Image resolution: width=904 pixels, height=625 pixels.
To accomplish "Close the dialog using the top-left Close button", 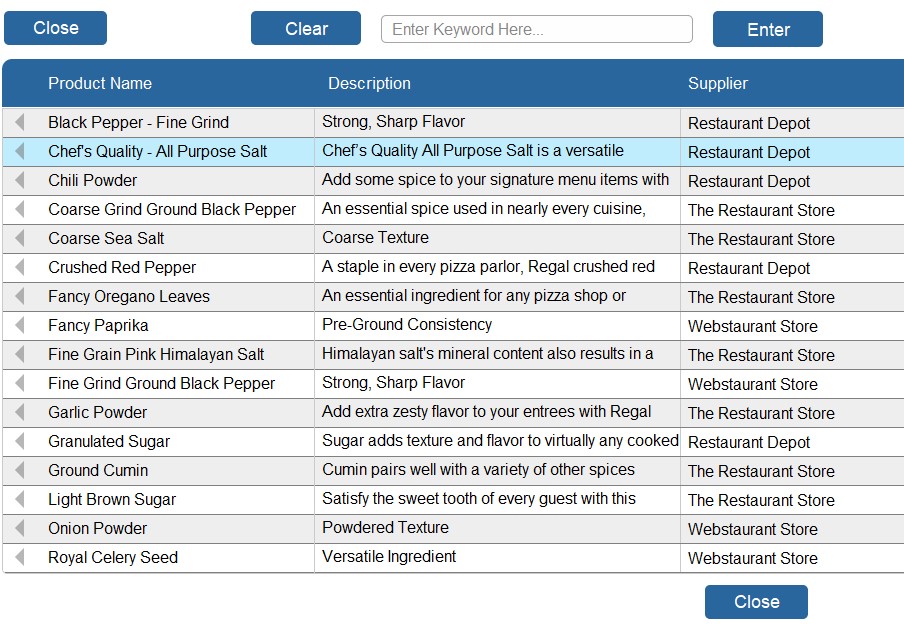I will tap(56, 28).
